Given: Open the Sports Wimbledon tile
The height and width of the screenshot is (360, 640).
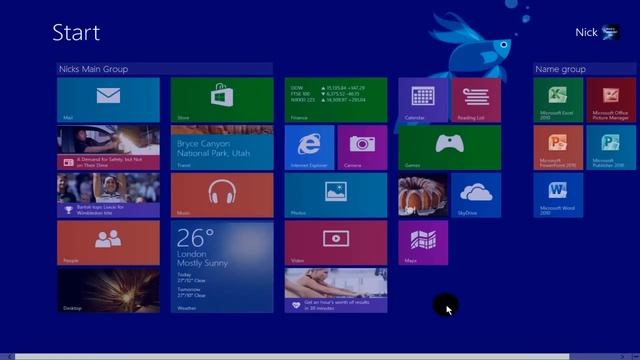Looking at the screenshot, I should coord(108,195).
